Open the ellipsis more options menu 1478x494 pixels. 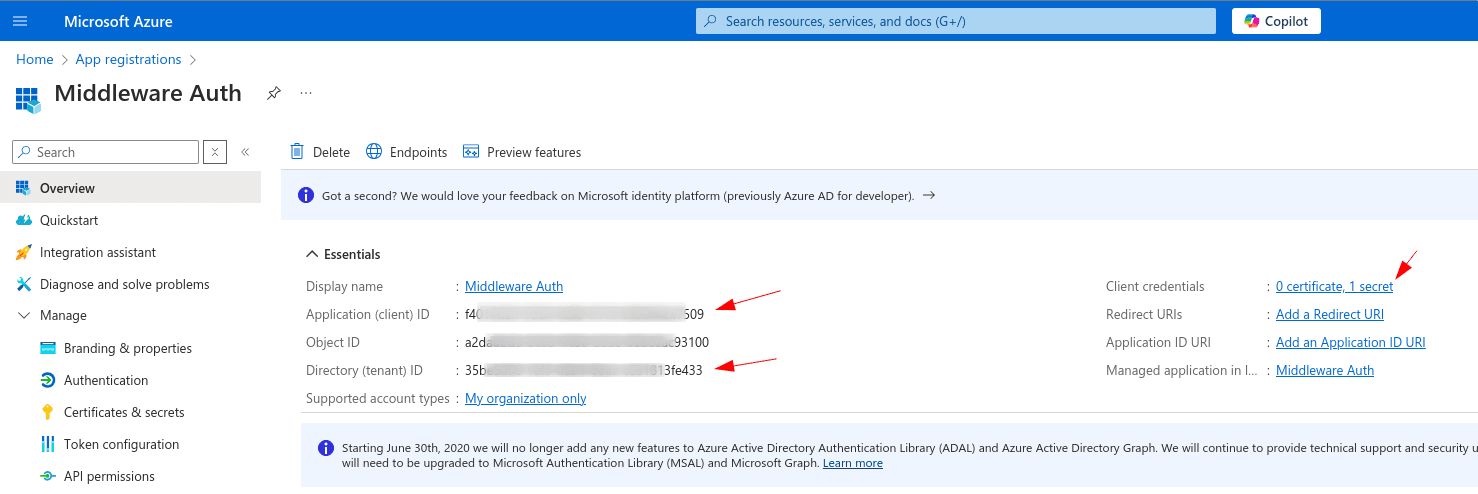tap(306, 93)
